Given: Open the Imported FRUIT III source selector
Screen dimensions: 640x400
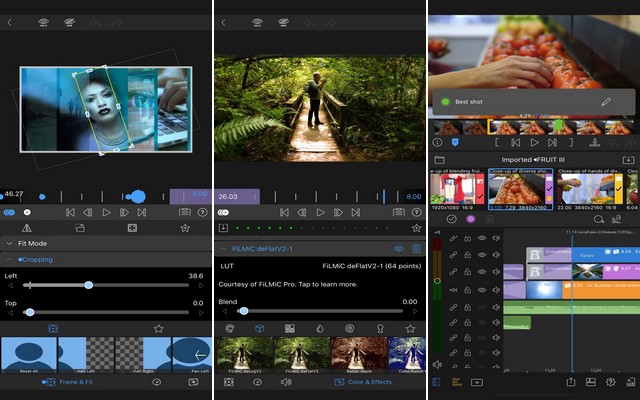Looking at the screenshot, I should click(533, 160).
